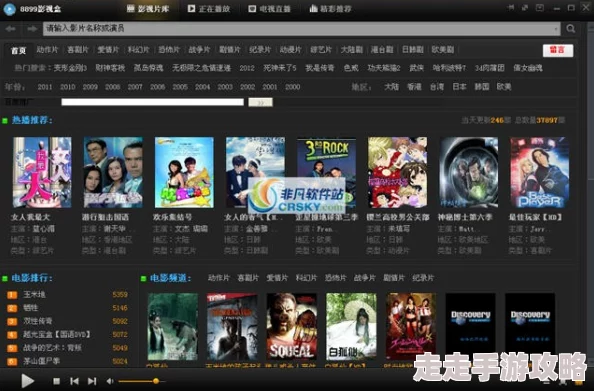Click hot search 功夫熊猫2
Viewport: 594px width, 391px height.
pos(384,68)
